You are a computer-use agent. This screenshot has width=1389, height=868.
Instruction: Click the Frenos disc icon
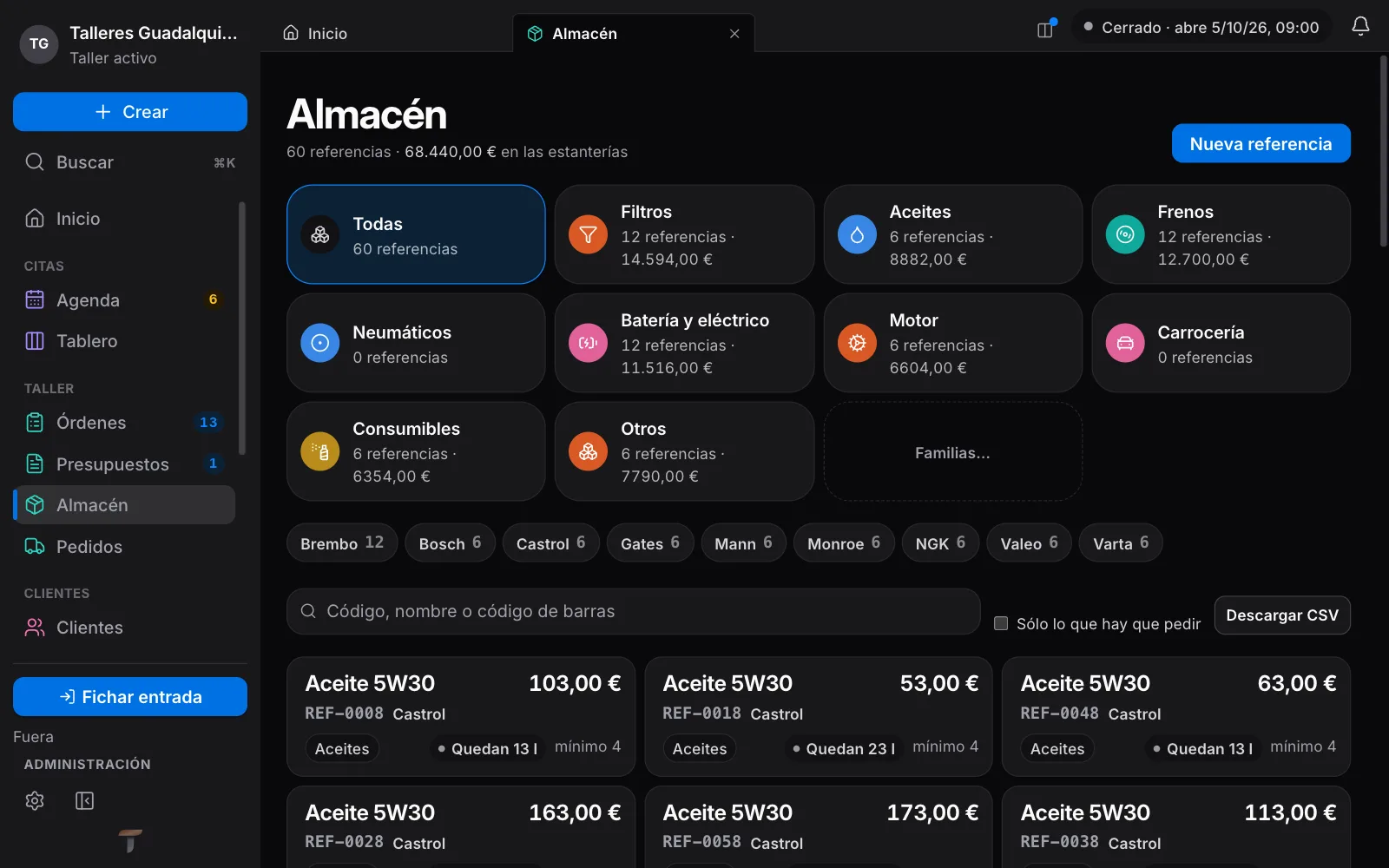(1125, 234)
